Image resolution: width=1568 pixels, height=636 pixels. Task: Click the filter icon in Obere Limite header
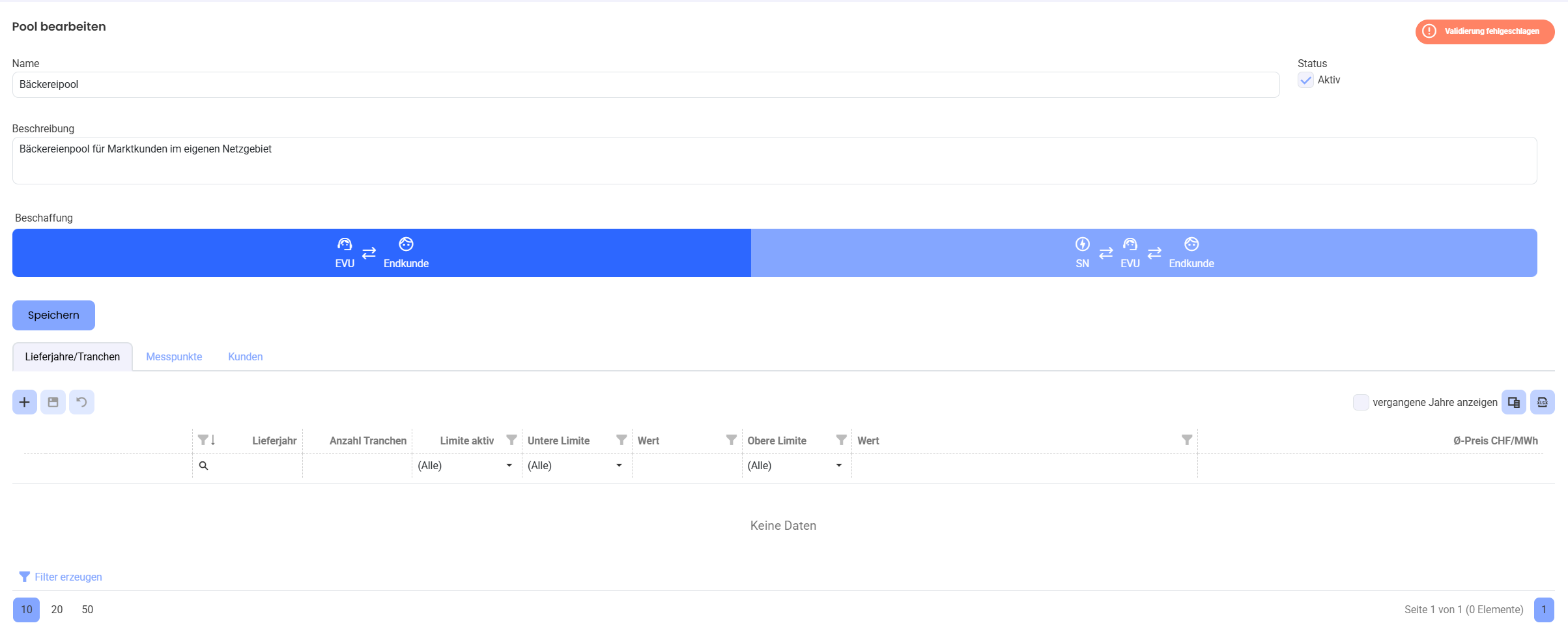pyautogui.click(x=842, y=441)
